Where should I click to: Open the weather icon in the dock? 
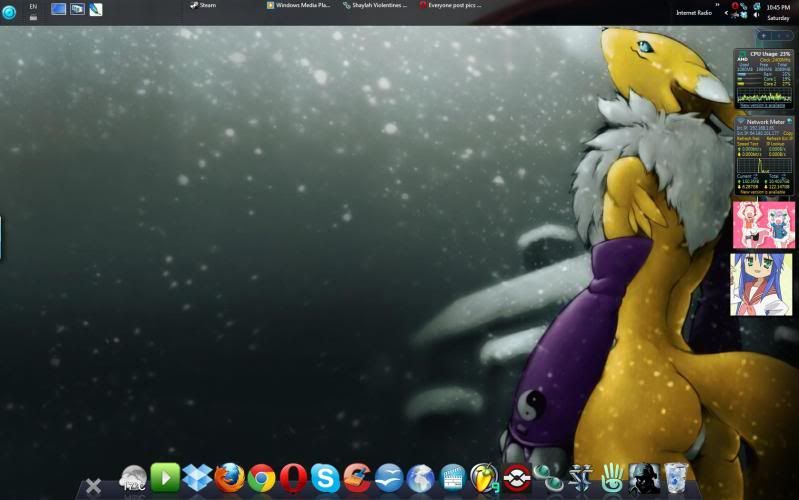[133, 479]
